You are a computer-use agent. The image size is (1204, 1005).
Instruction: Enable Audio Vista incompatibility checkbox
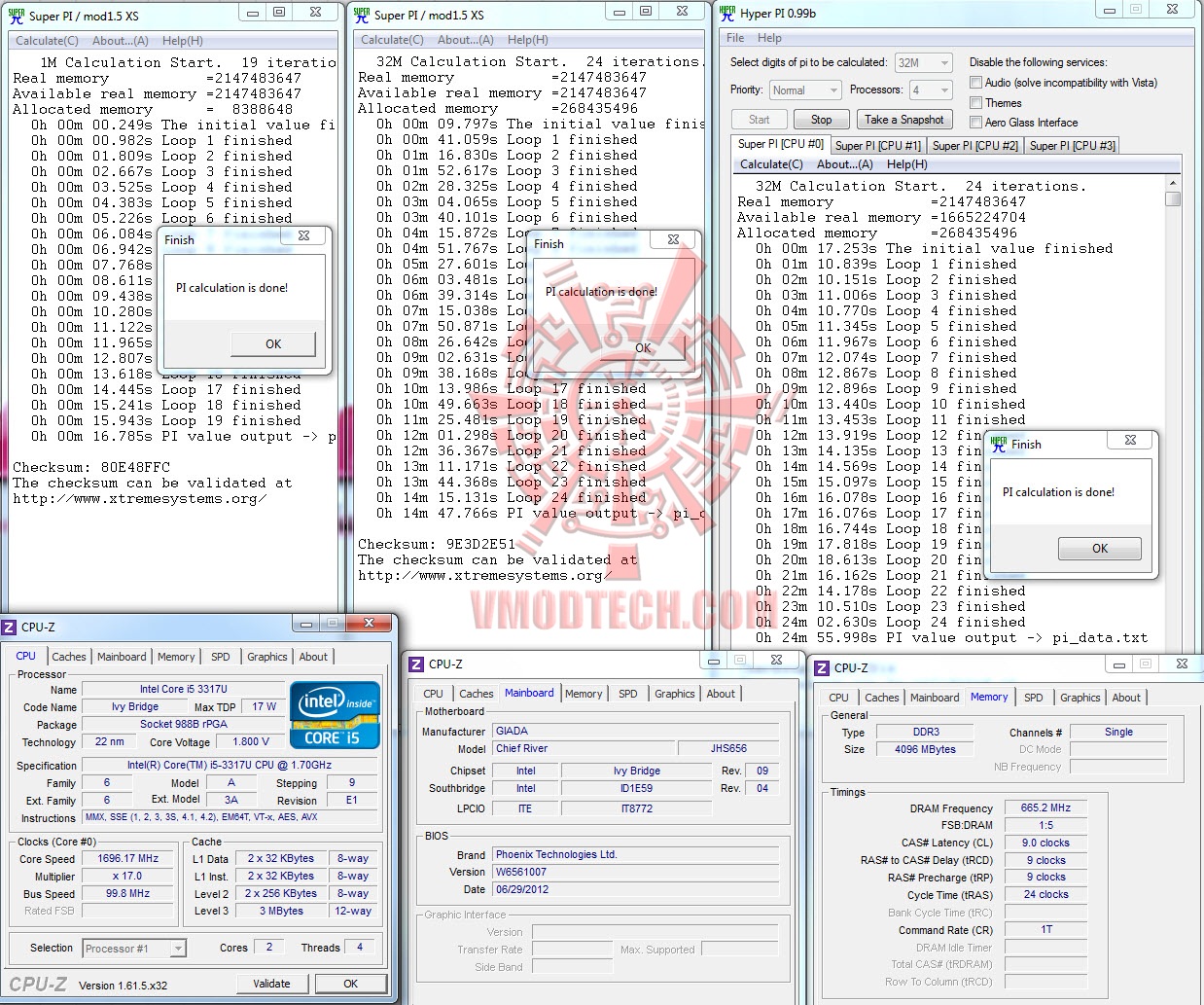[975, 83]
